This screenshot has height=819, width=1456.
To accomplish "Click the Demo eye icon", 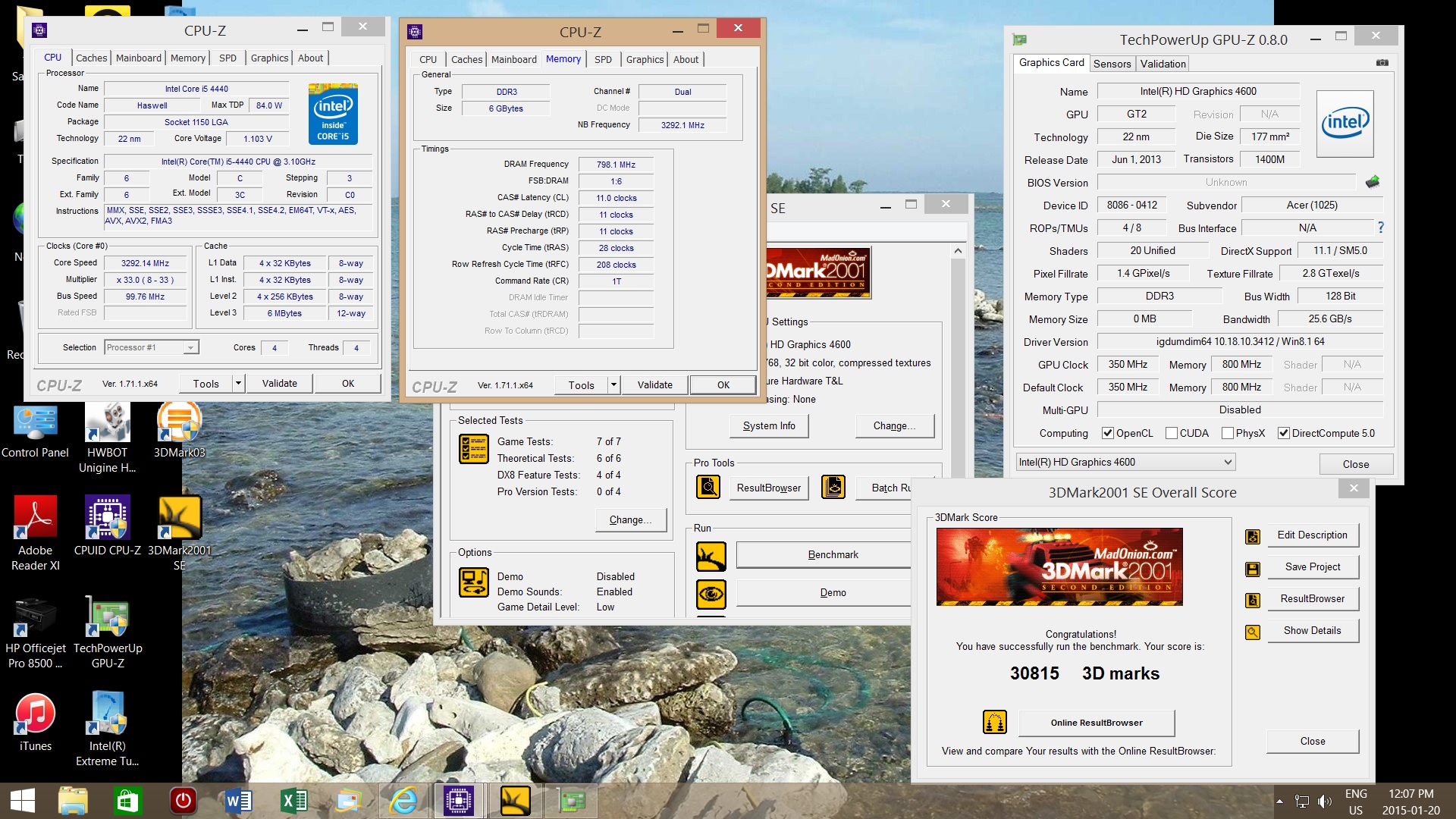I will (x=711, y=595).
